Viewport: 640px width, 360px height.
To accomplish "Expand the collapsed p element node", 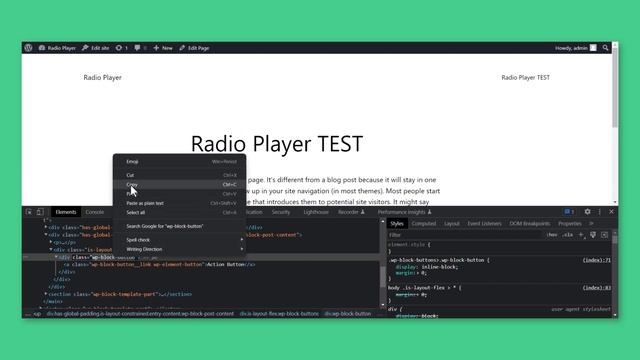I will click(x=51, y=242).
